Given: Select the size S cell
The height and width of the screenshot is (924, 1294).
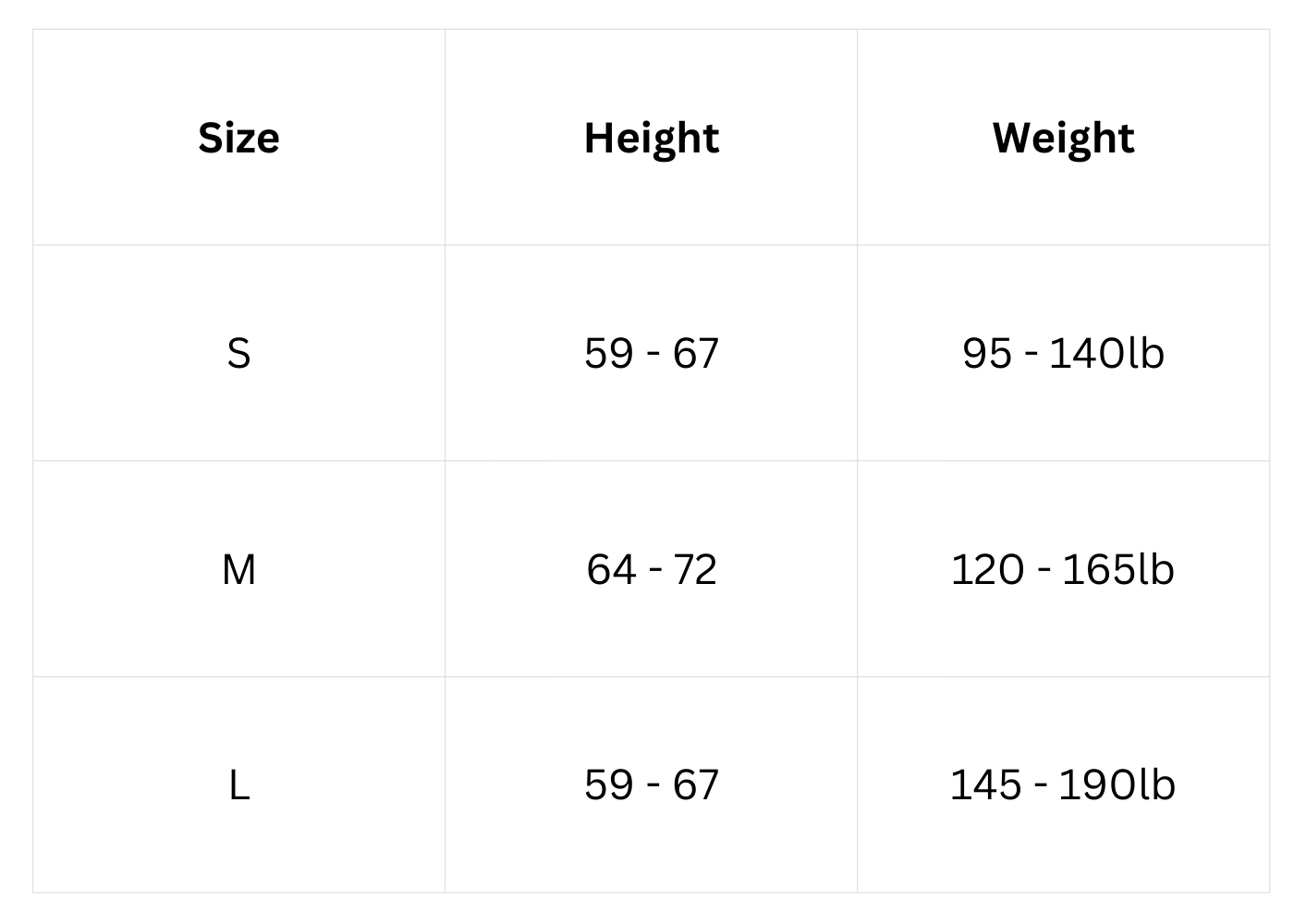Looking at the screenshot, I should point(238,354).
